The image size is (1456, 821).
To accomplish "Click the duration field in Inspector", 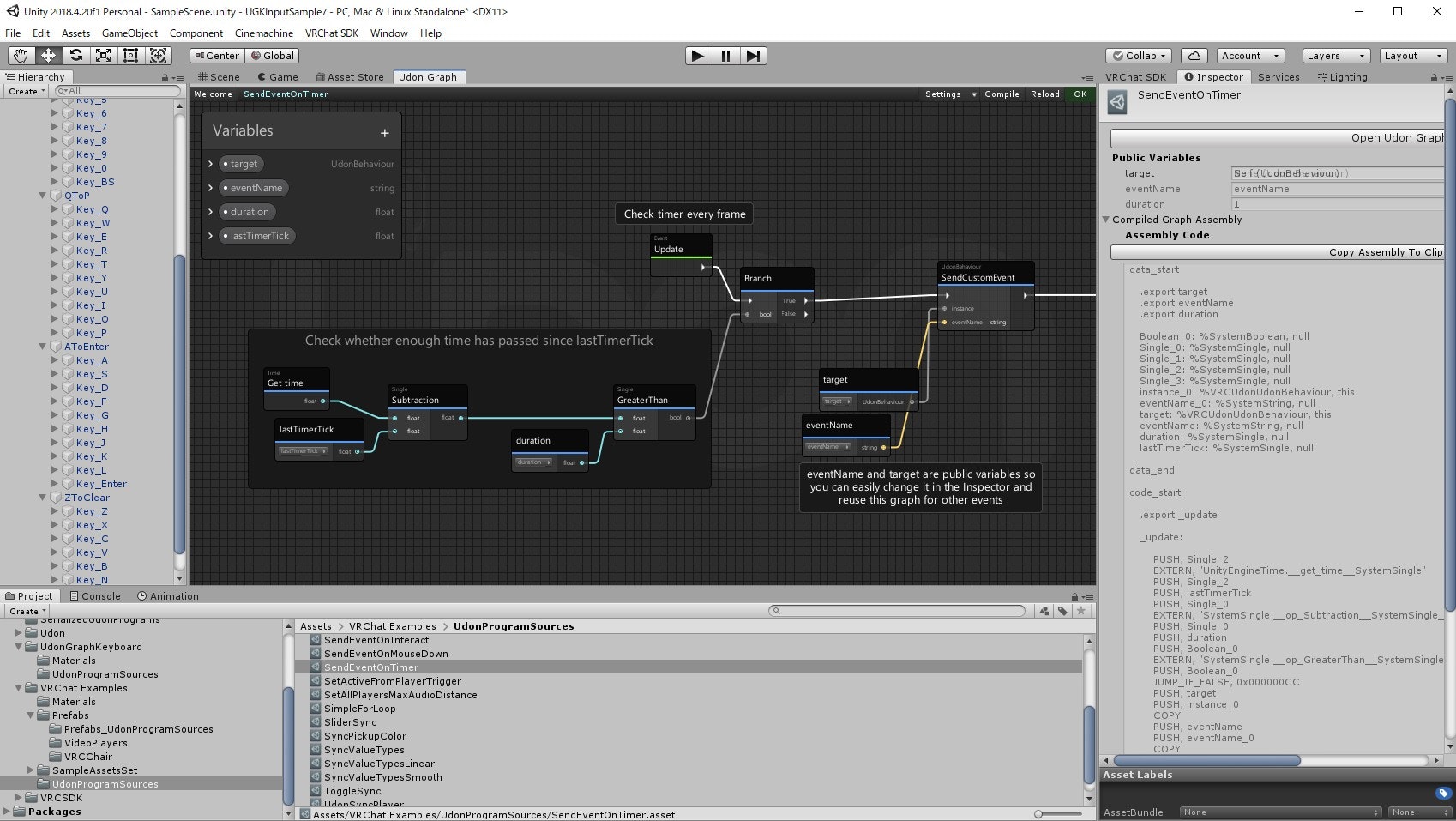I will pos(1338,204).
